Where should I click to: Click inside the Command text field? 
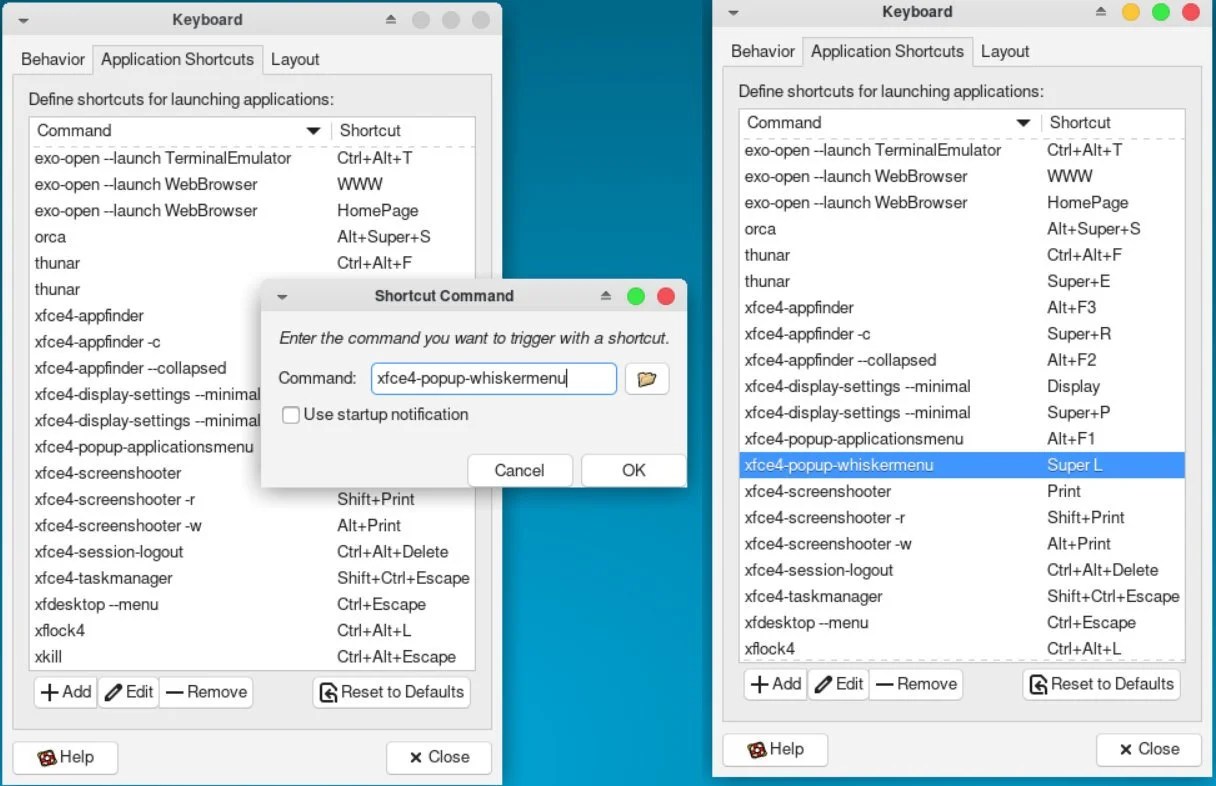(x=490, y=378)
